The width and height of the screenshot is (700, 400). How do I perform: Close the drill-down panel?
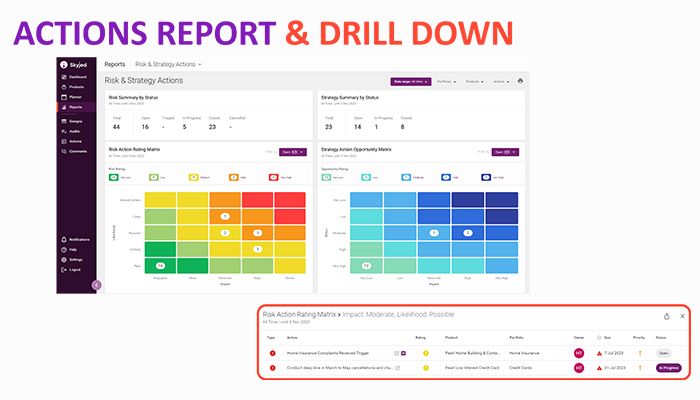point(682,316)
